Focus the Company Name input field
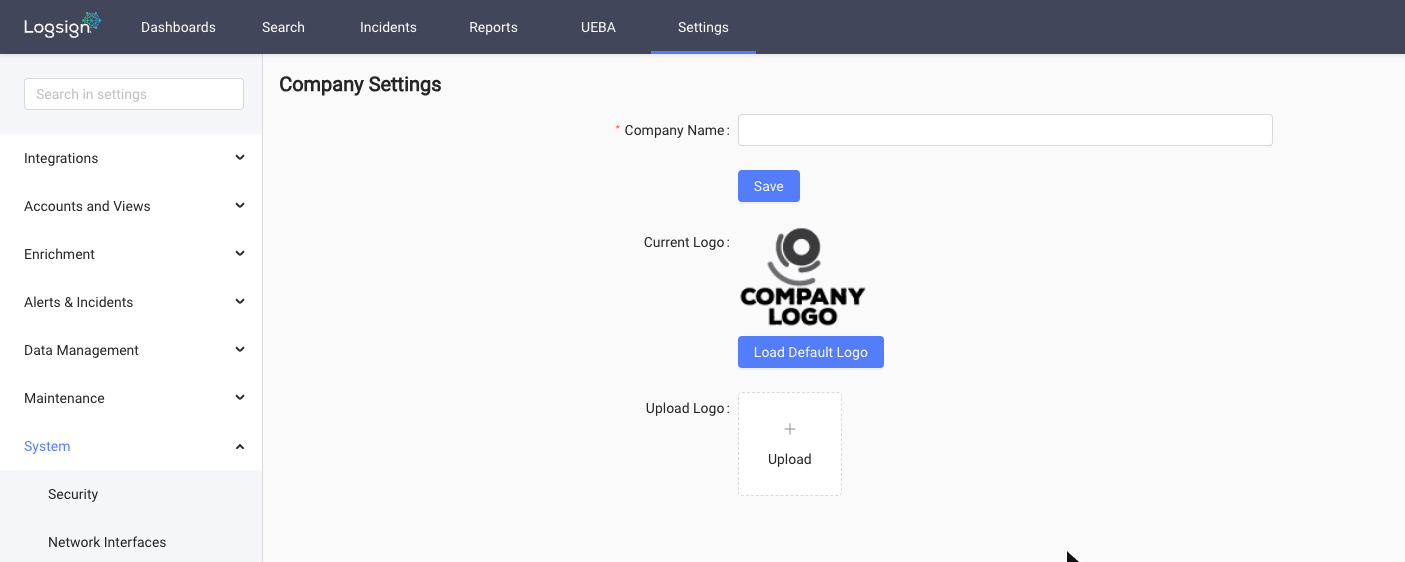 pos(1005,130)
